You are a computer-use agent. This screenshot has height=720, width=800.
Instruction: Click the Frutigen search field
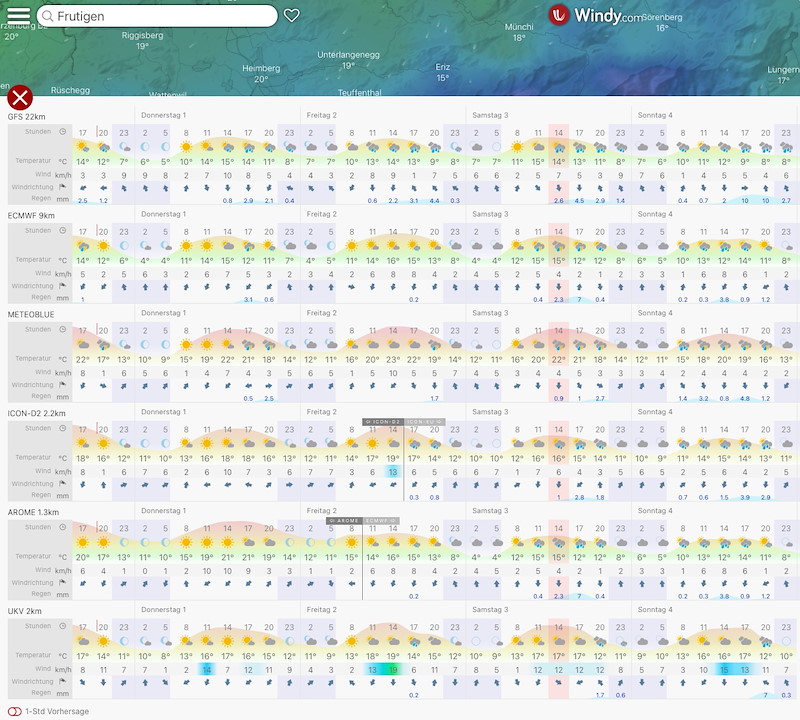(x=157, y=16)
